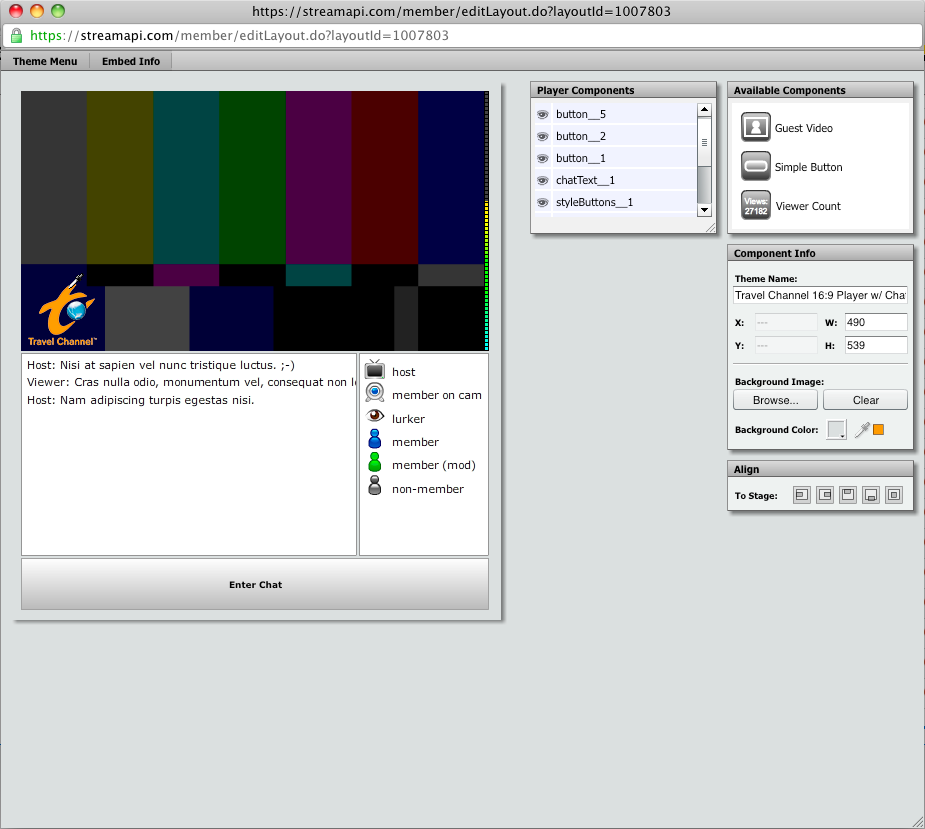Click the Enter Chat button
The image size is (925, 829).
pyautogui.click(x=255, y=584)
